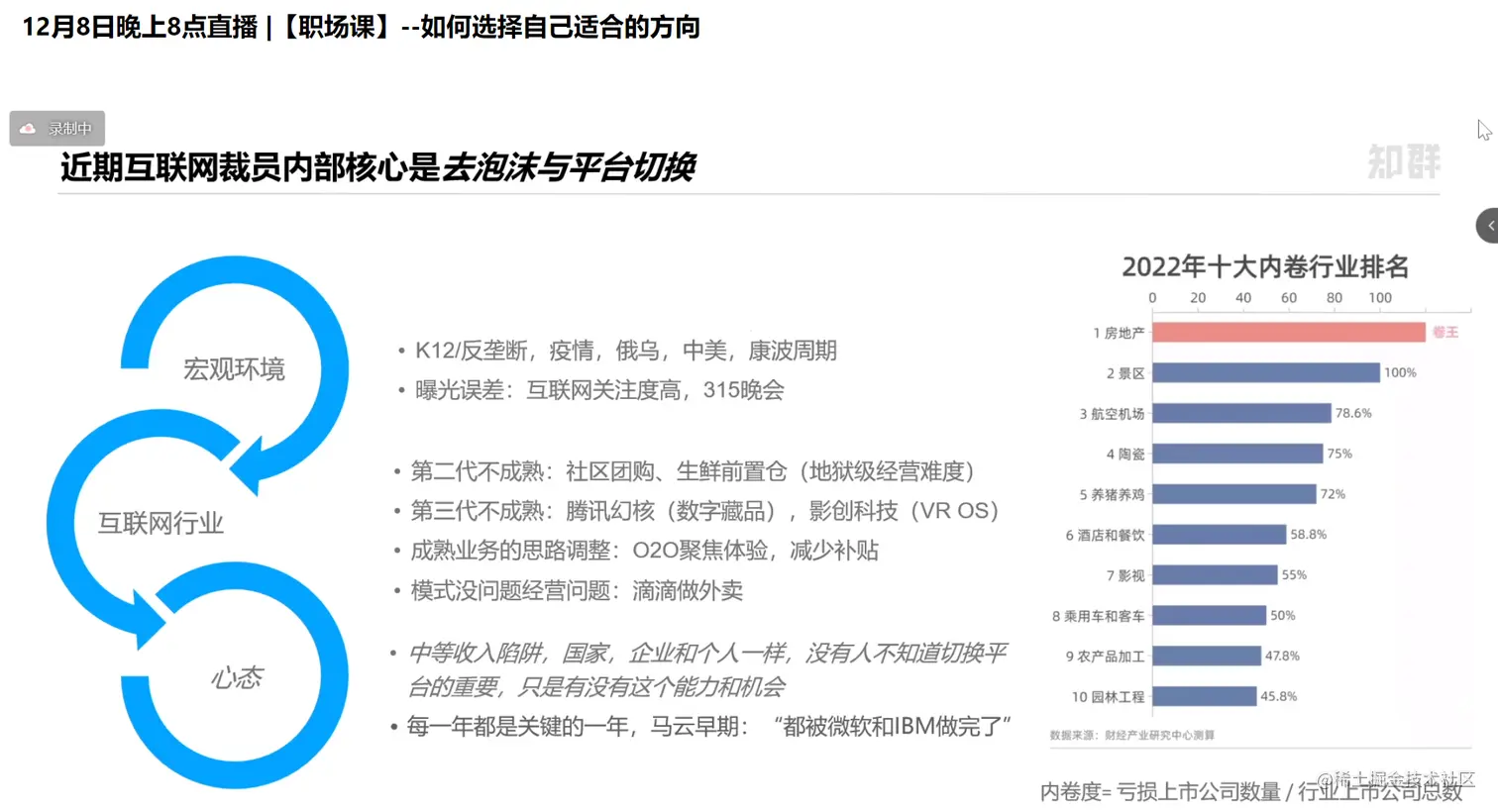
Task: Click the cloud icon in the 录制中 badge
Action: pos(28,129)
